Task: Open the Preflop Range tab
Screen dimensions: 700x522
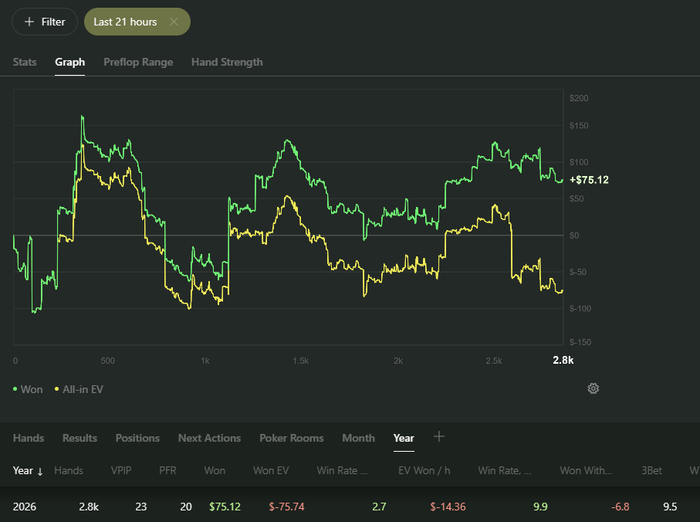Action: pos(138,62)
